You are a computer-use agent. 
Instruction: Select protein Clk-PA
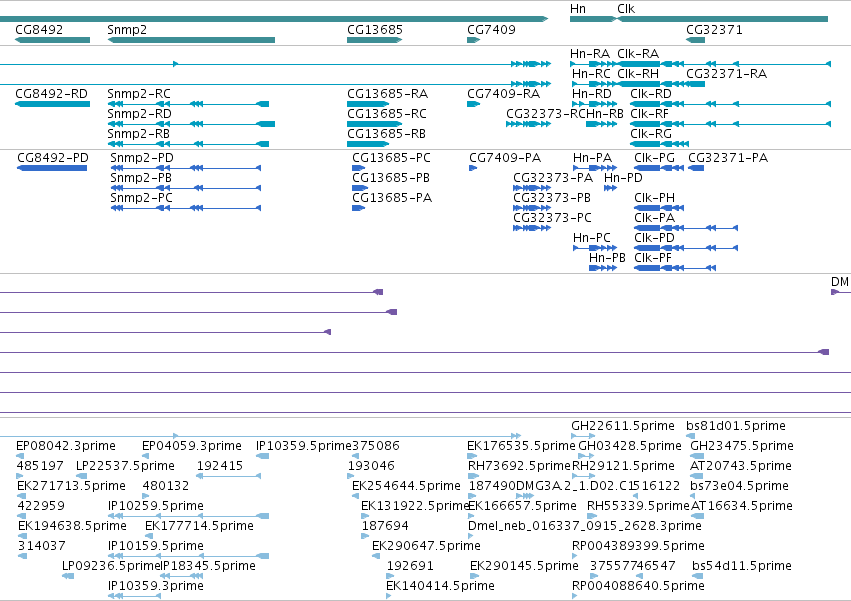655,218
